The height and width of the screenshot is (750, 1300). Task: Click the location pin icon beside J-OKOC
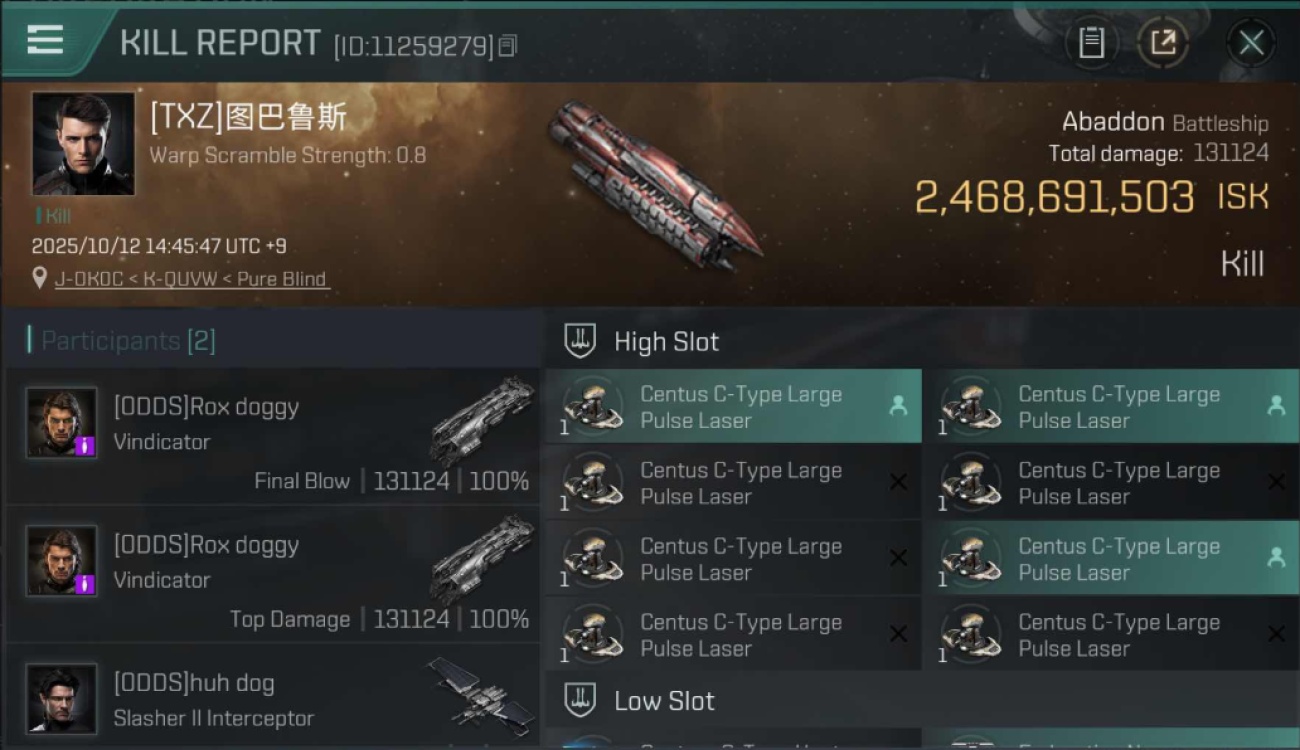(40, 279)
